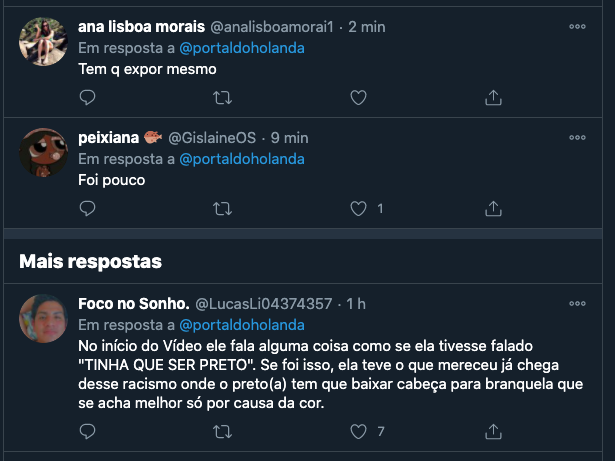615x461 pixels.
Task: Click the @LucasLi04374357 username handle
Action: 263,303
